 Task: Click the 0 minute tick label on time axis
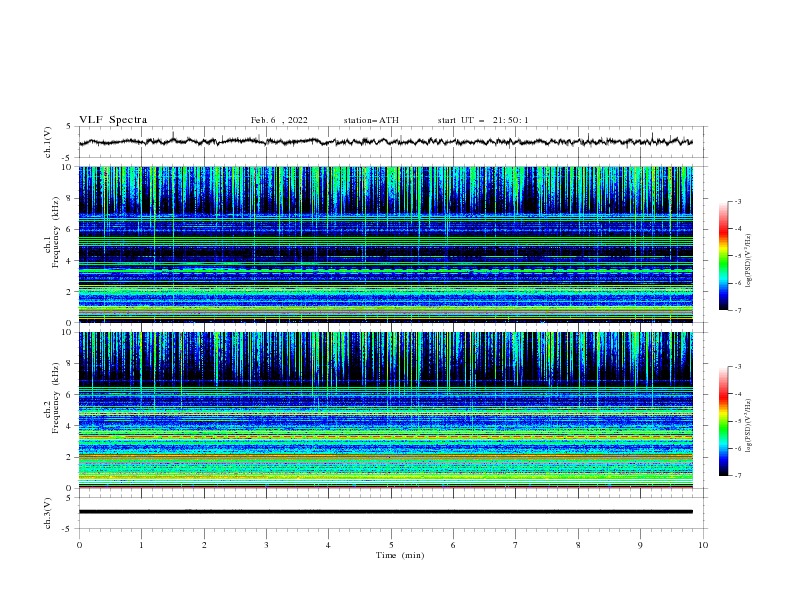pyautogui.click(x=79, y=545)
